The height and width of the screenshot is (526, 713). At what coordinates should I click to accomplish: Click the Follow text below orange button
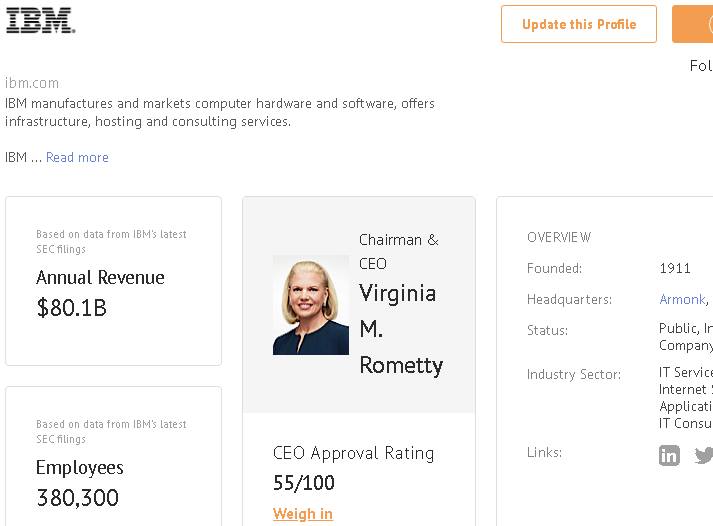pyautogui.click(x=700, y=66)
